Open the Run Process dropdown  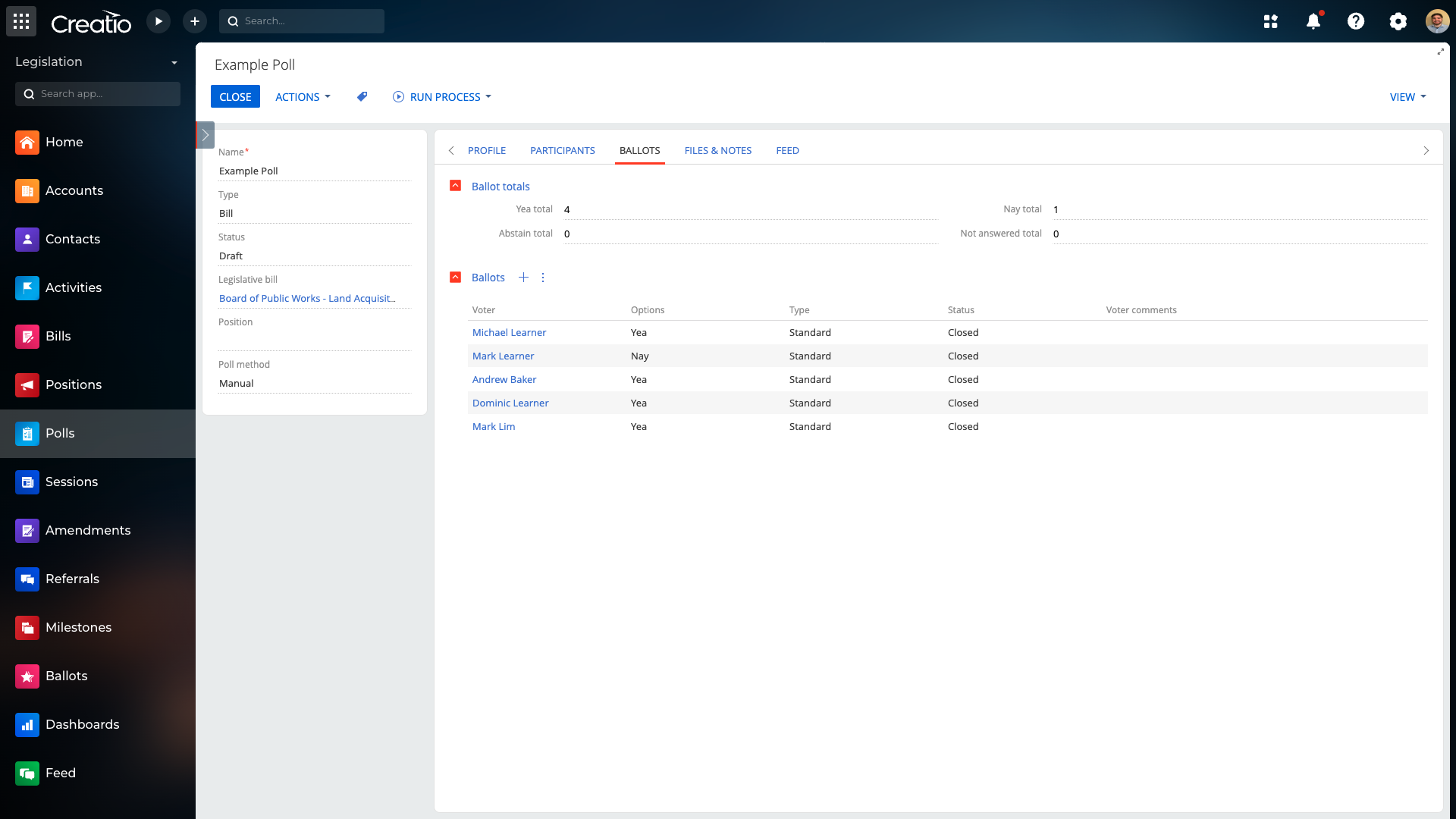tap(442, 97)
